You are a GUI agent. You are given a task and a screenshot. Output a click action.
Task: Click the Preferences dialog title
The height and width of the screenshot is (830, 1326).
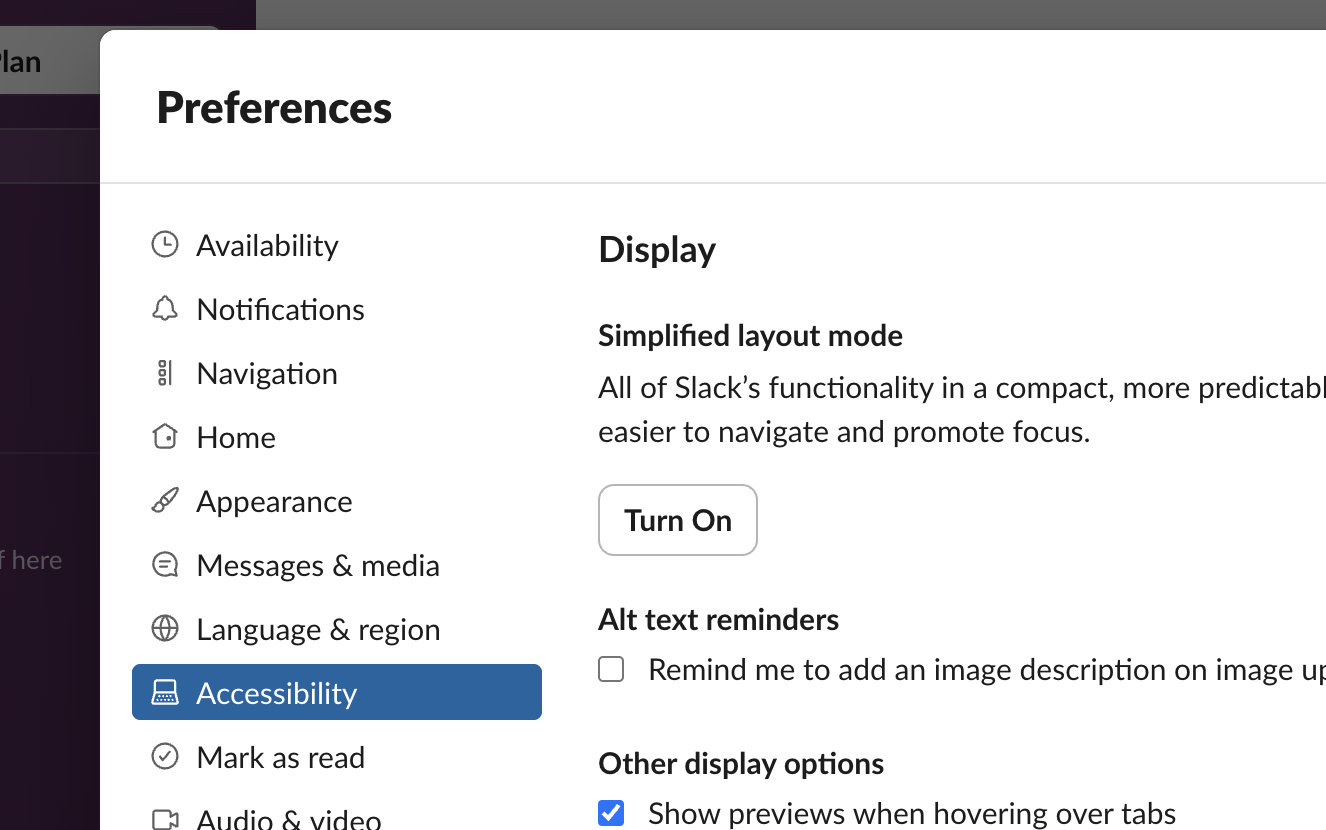point(274,107)
